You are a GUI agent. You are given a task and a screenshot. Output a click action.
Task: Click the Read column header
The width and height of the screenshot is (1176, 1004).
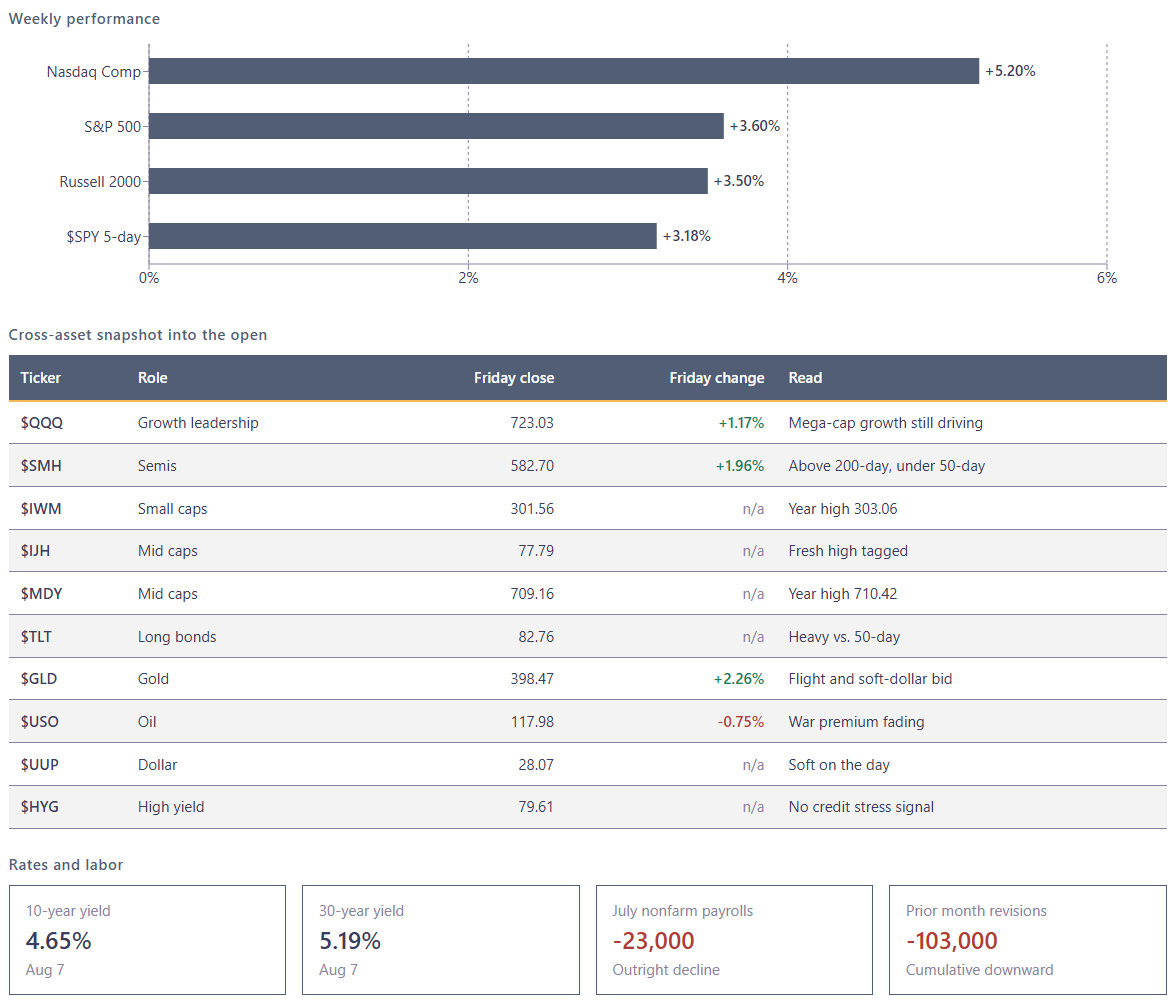tap(805, 378)
